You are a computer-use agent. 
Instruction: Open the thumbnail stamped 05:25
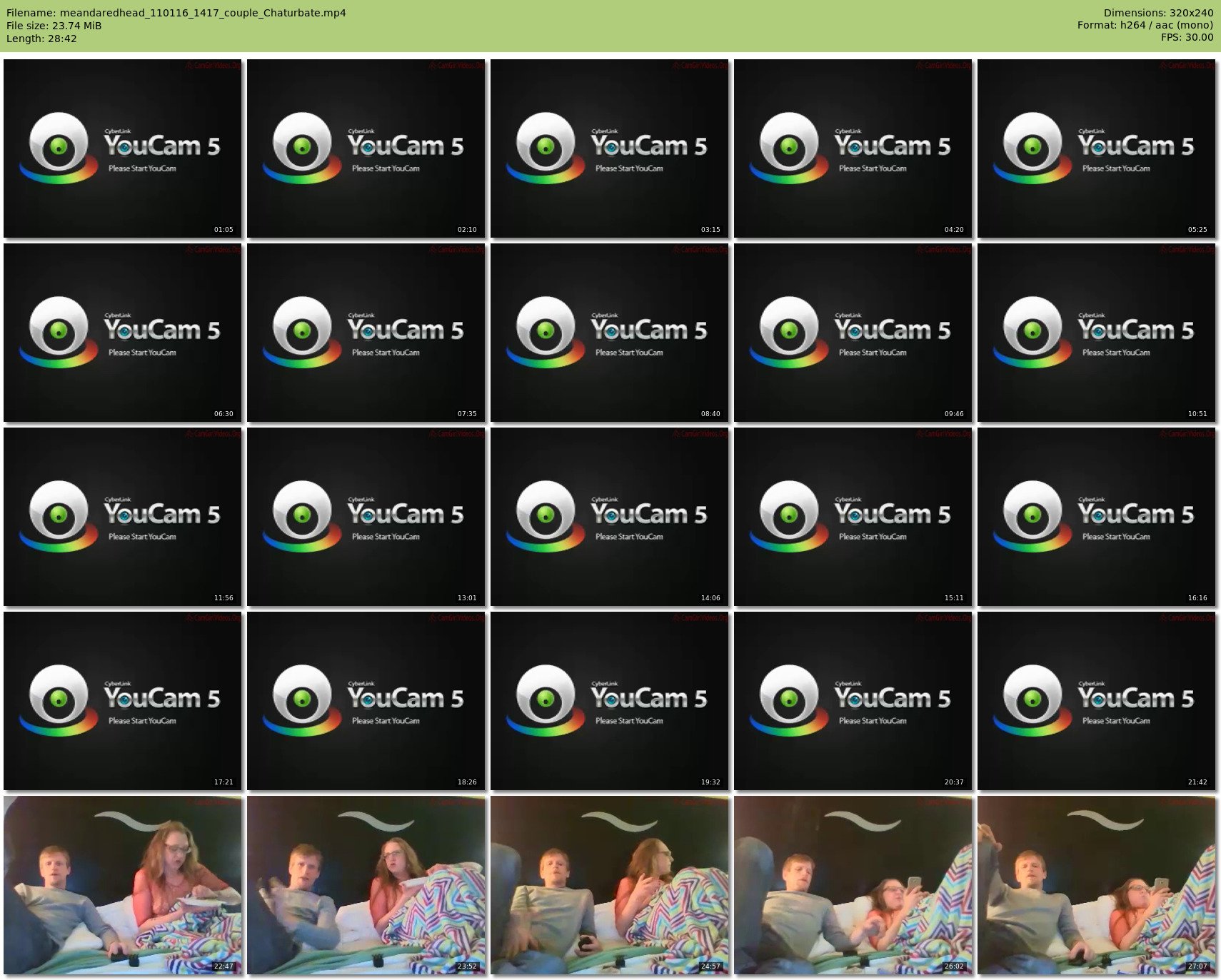pyautogui.click(x=1097, y=148)
